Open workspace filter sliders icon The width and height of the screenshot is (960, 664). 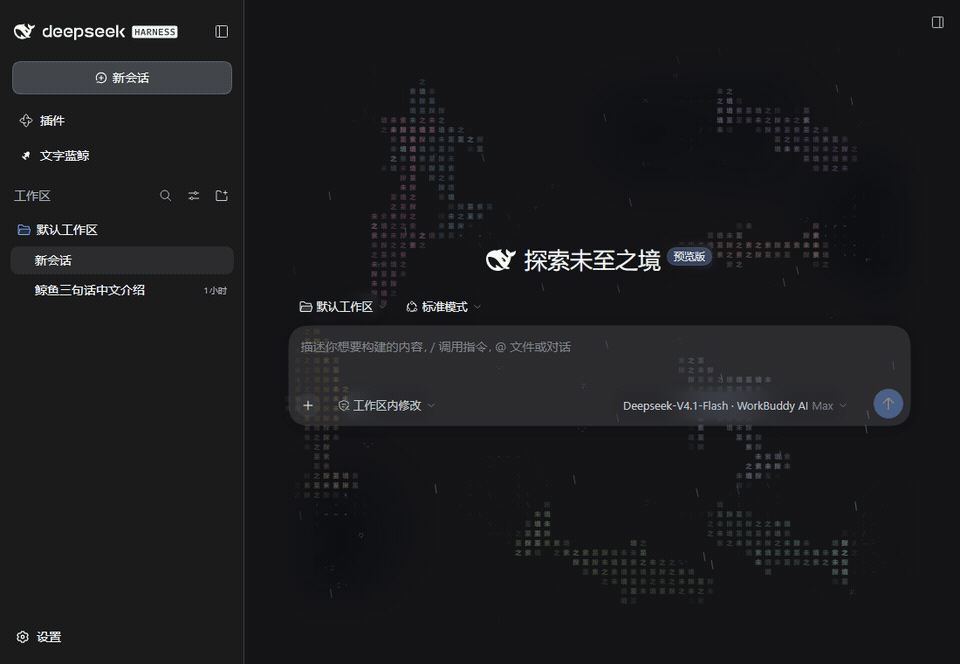(x=193, y=196)
